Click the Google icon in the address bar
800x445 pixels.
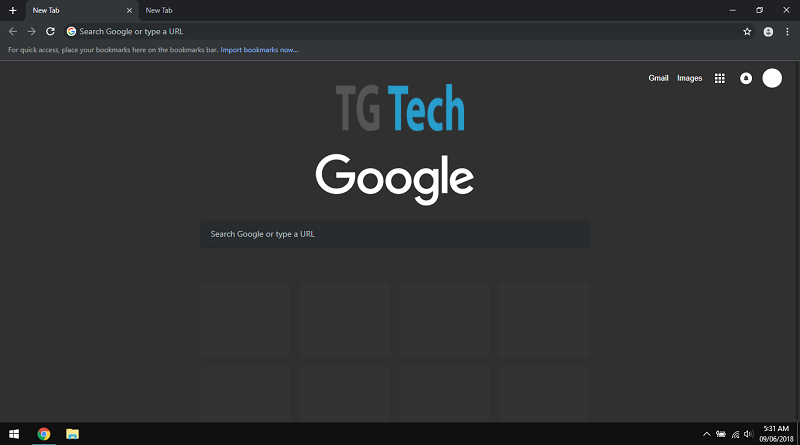(x=71, y=32)
